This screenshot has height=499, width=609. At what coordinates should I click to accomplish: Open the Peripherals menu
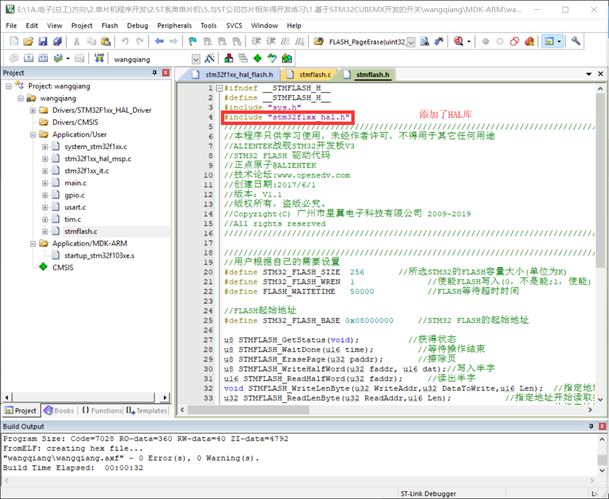173,25
